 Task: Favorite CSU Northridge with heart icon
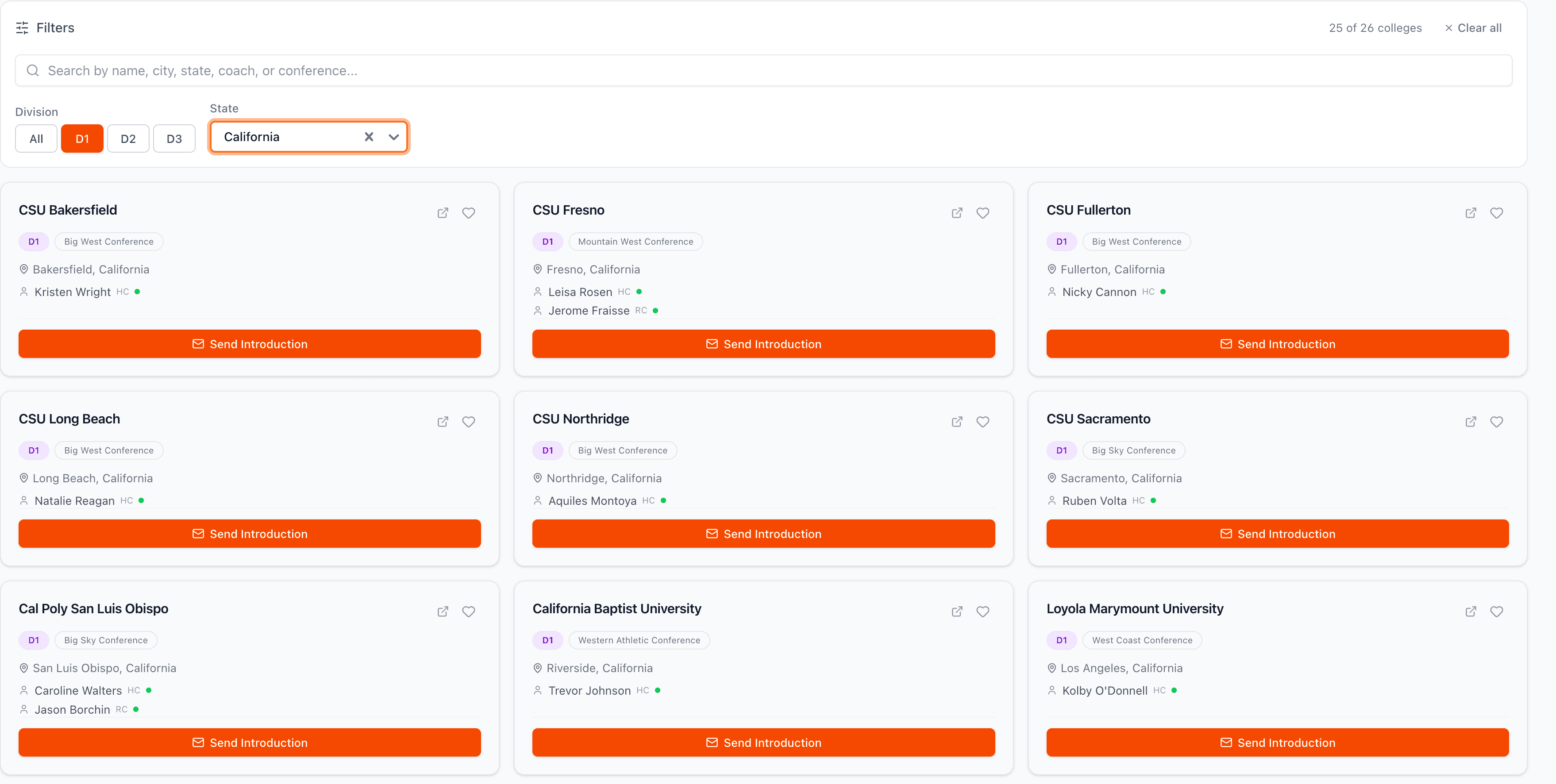[983, 422]
